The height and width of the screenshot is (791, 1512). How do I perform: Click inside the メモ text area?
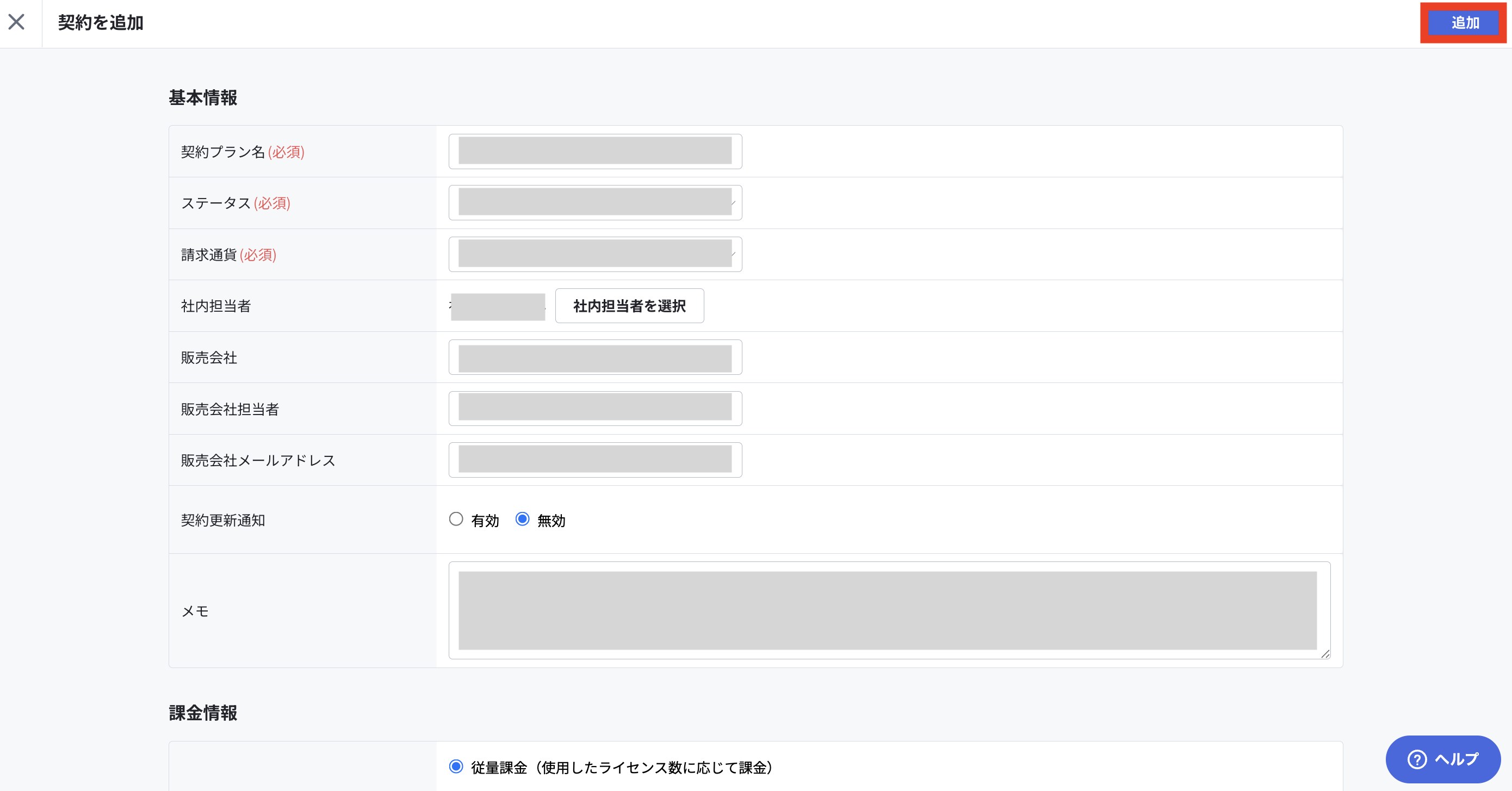coord(889,611)
